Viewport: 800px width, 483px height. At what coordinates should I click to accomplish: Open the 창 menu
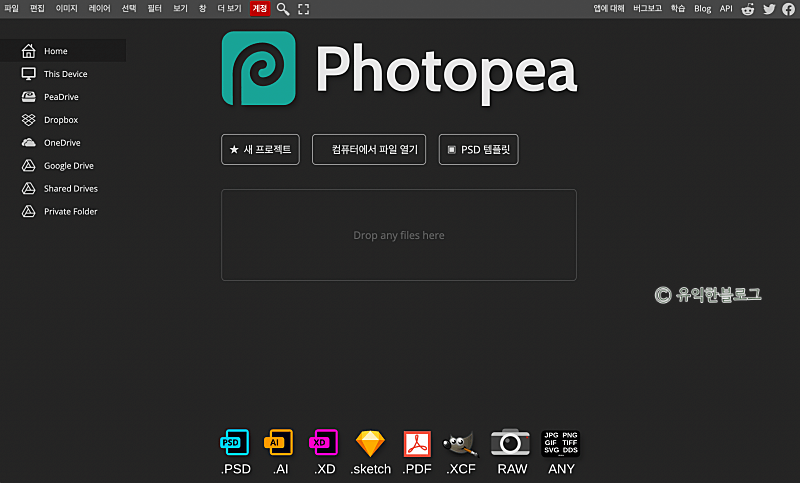(203, 9)
